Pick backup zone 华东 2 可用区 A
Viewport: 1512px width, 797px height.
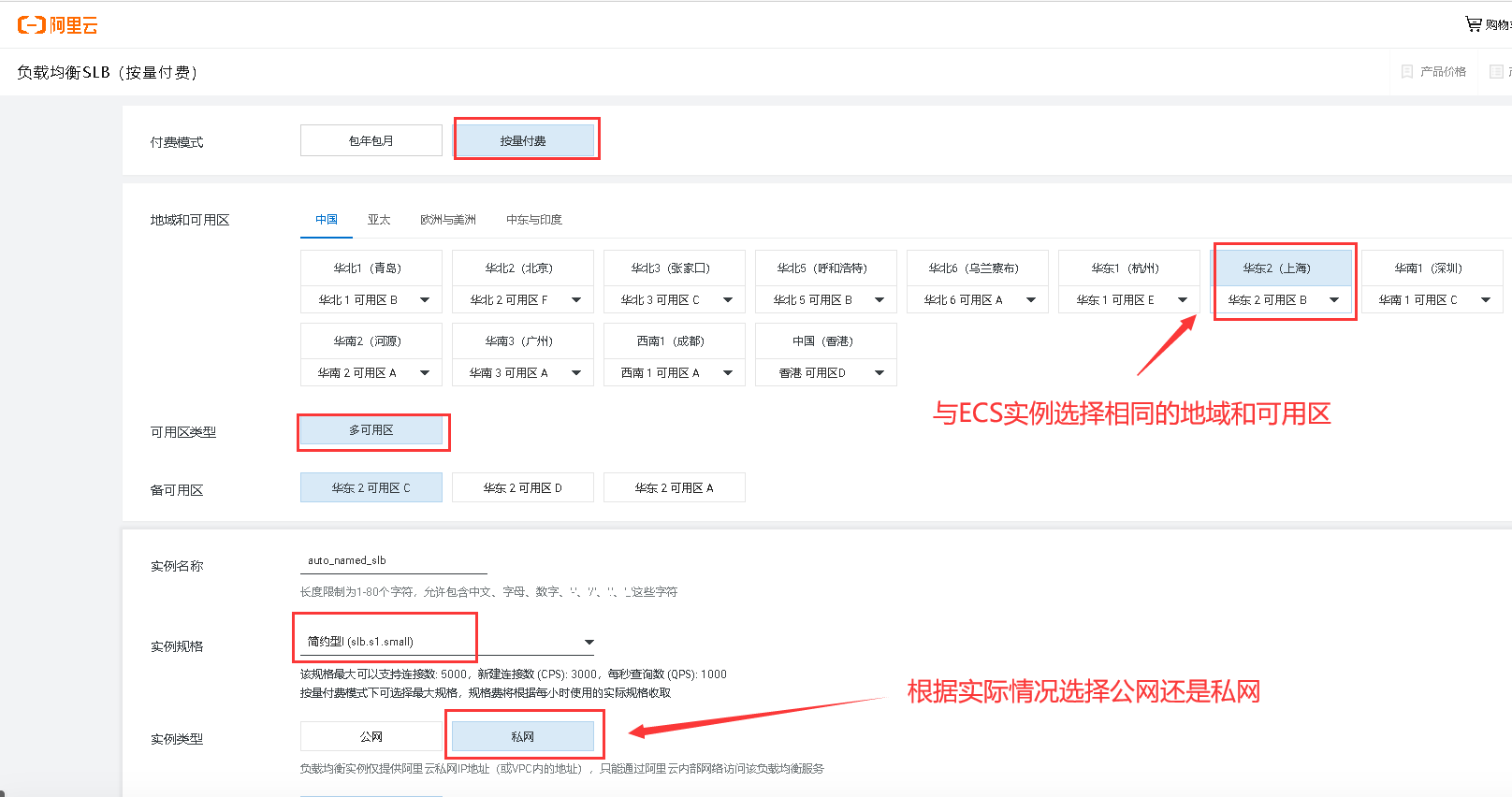point(675,487)
